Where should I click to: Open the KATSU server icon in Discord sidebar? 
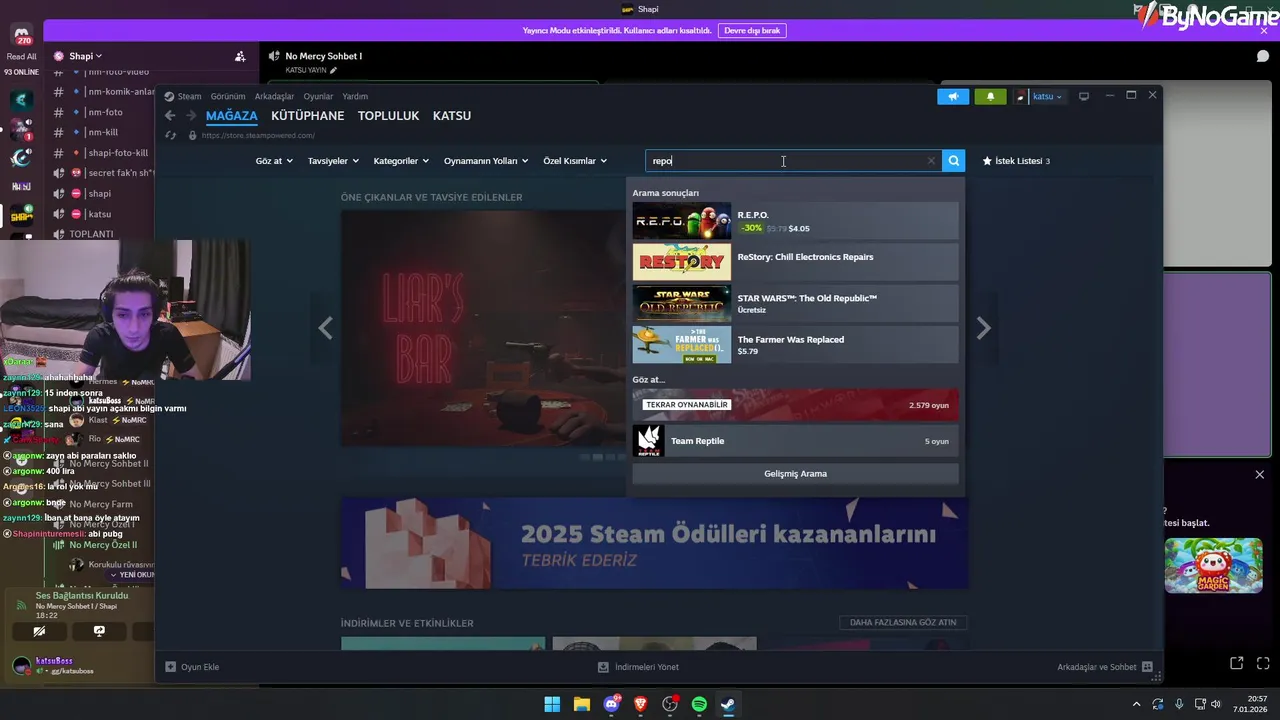[x=21, y=186]
